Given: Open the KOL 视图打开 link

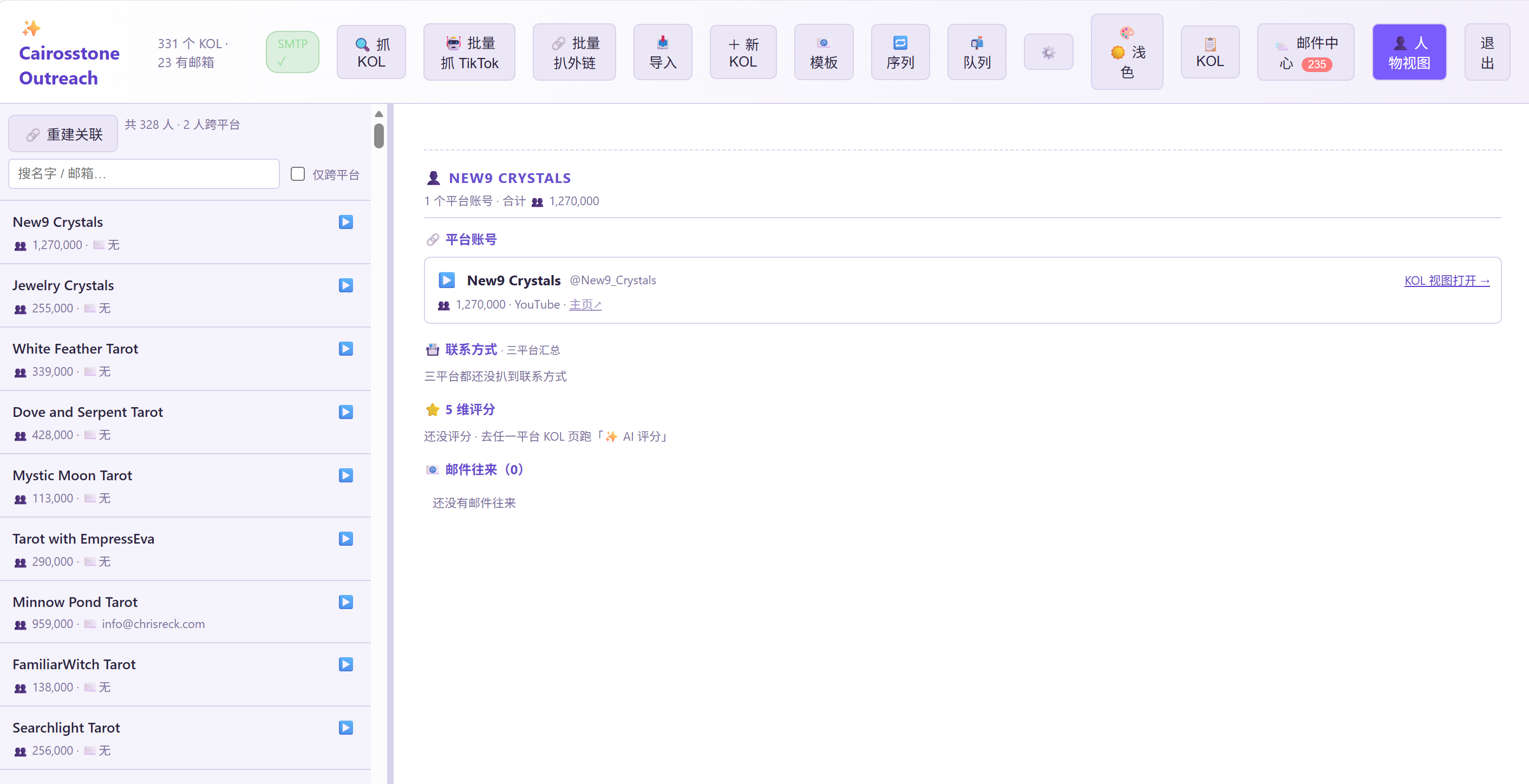Looking at the screenshot, I should tap(1447, 280).
